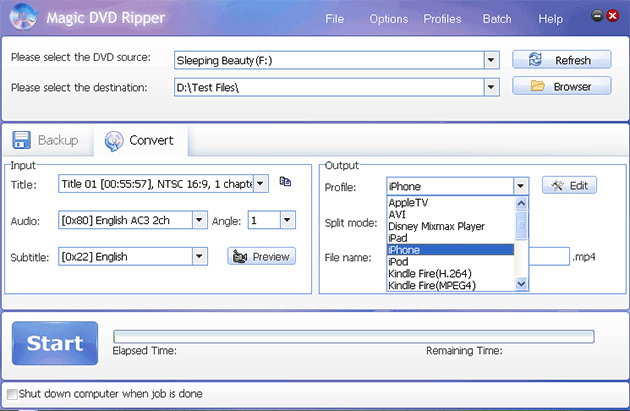Expand the DVD source dropdown
Image resolution: width=630 pixels, height=411 pixels.
coord(490,60)
